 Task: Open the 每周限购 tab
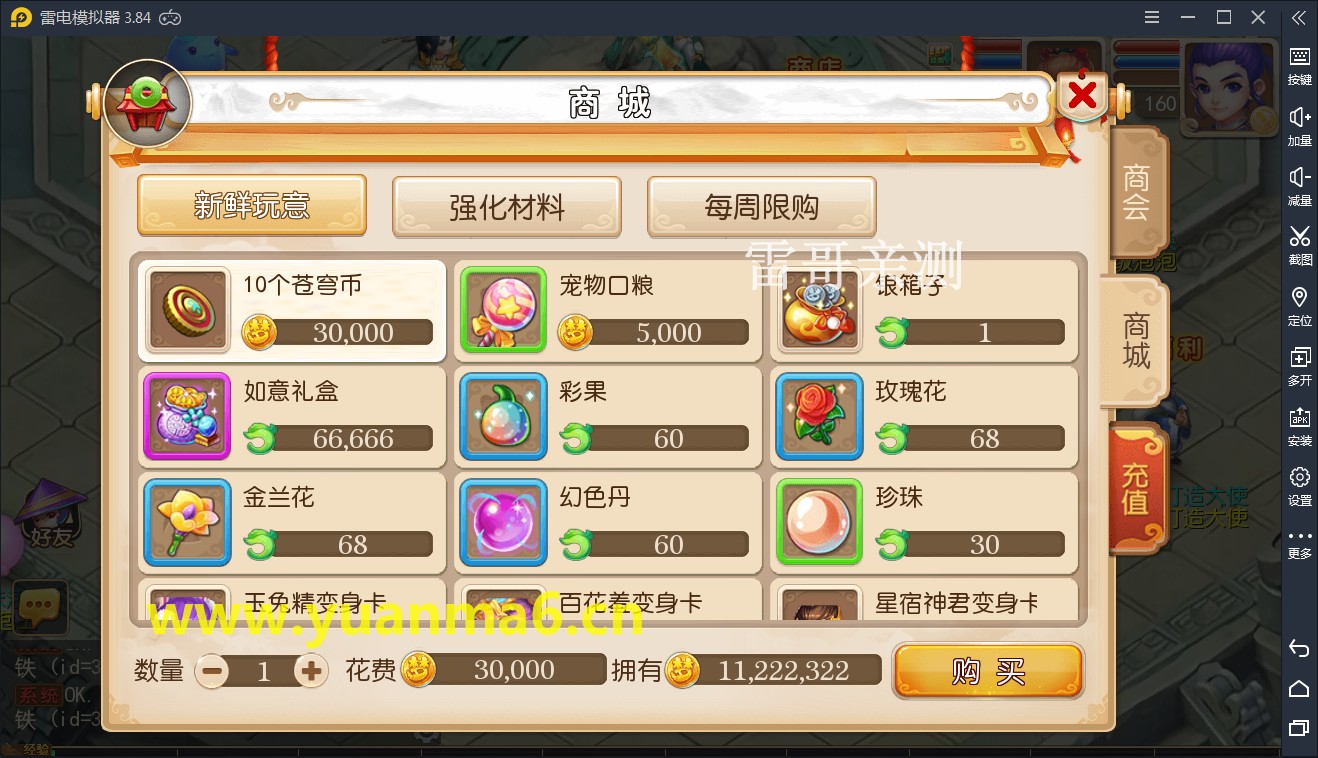(x=762, y=207)
